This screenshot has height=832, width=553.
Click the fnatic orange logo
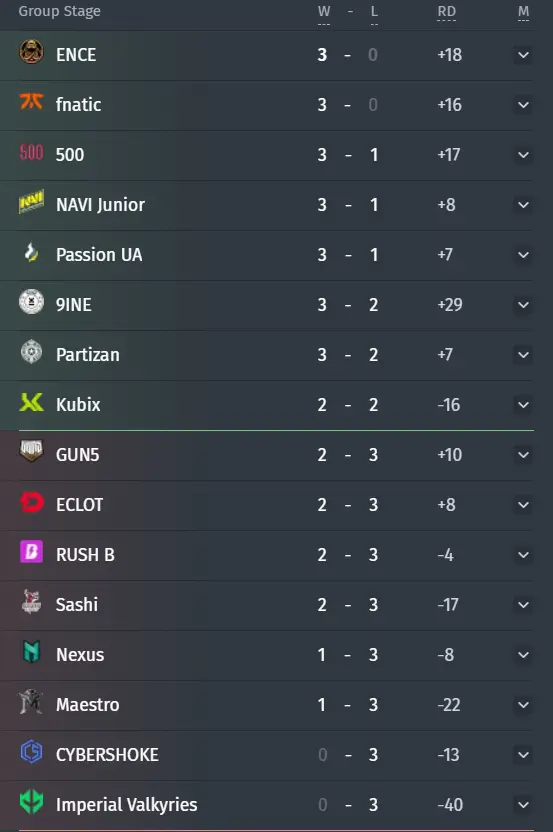[x=31, y=101]
